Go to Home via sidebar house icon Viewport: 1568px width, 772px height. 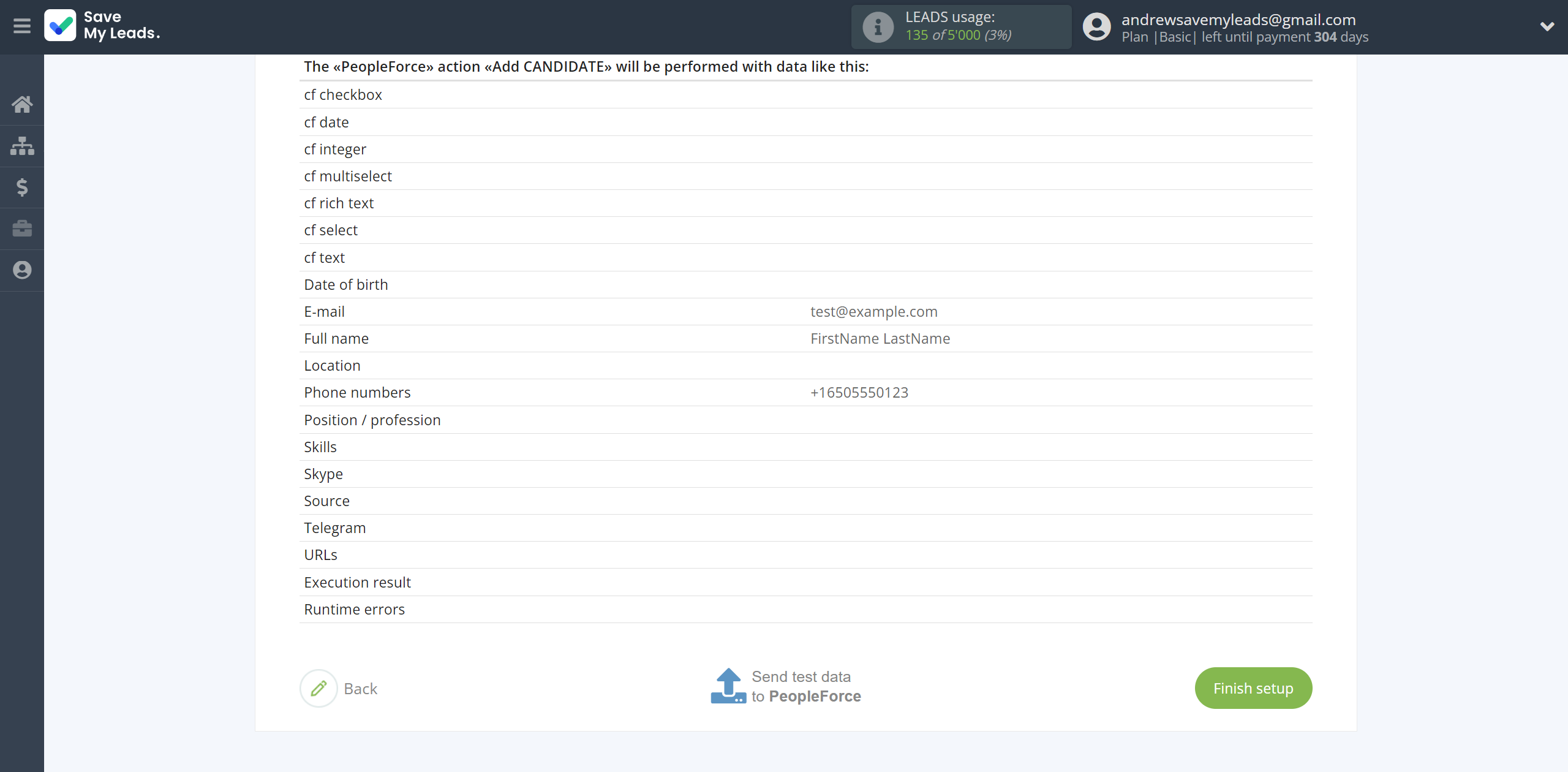(x=22, y=104)
